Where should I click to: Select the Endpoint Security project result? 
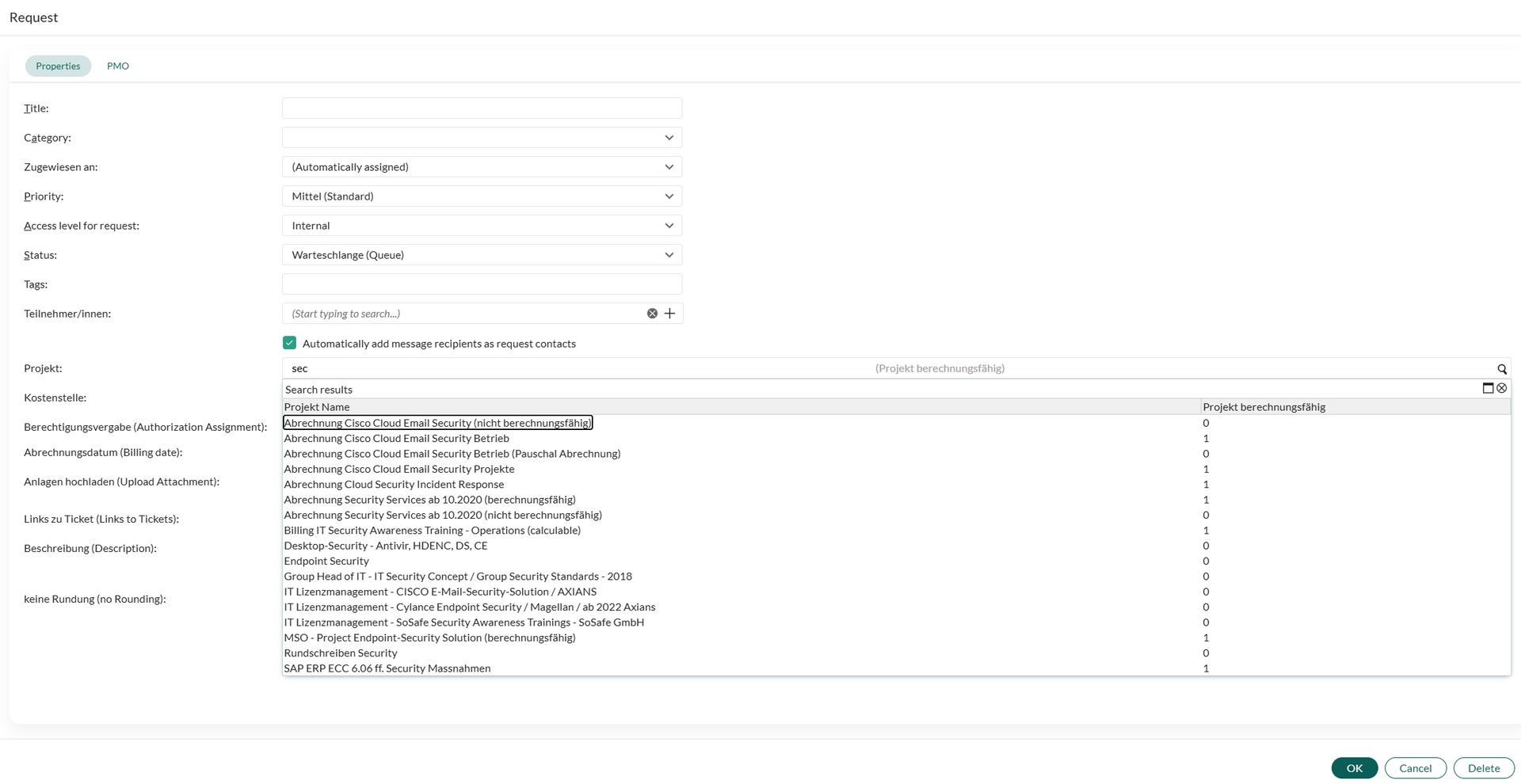point(326,561)
